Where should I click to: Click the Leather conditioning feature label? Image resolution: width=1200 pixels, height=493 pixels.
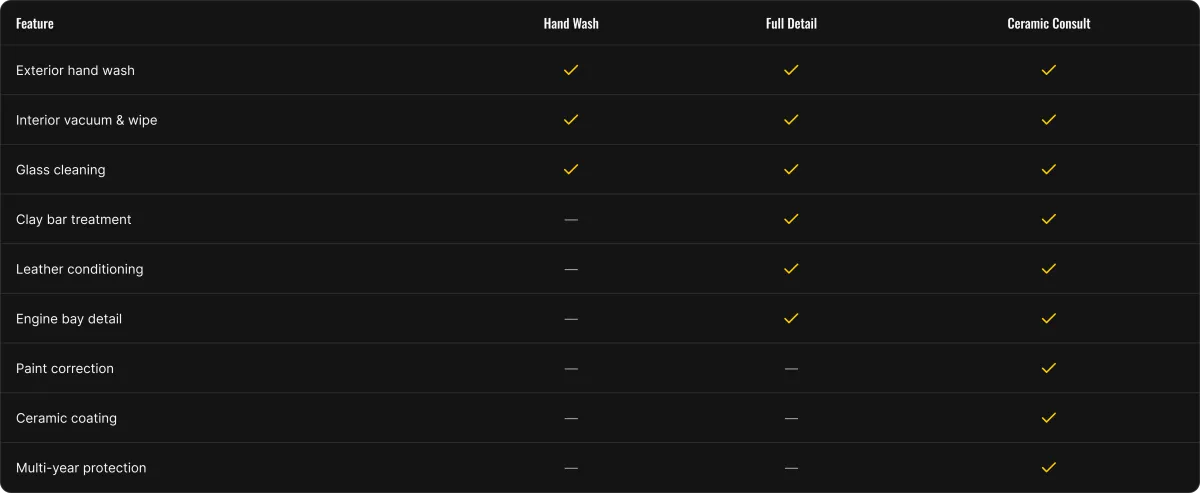pyautogui.click(x=80, y=269)
